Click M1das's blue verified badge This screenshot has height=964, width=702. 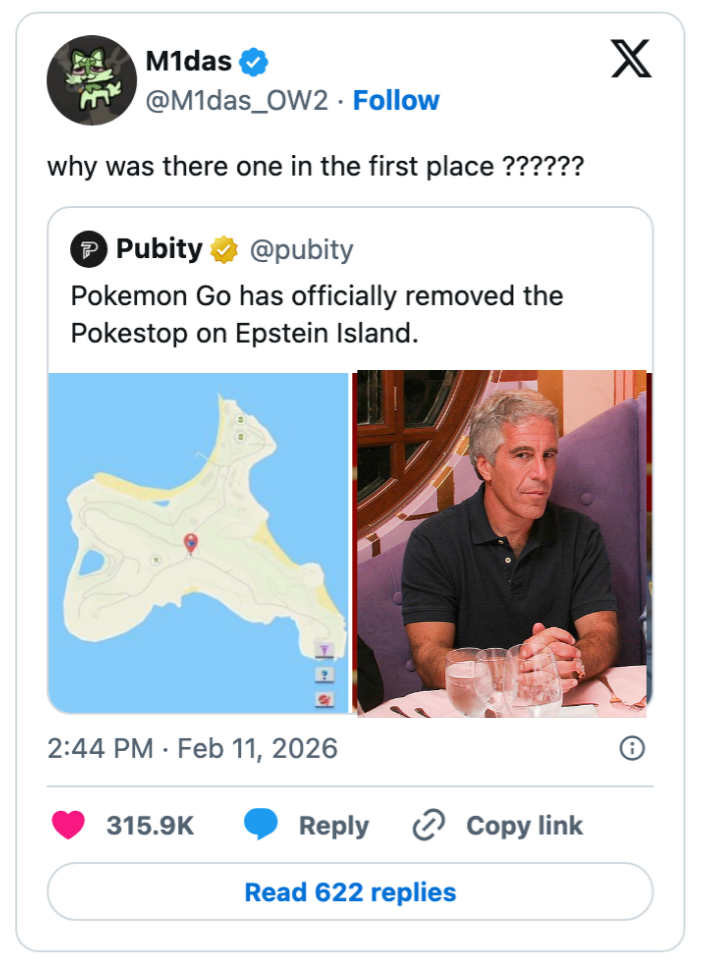255,62
